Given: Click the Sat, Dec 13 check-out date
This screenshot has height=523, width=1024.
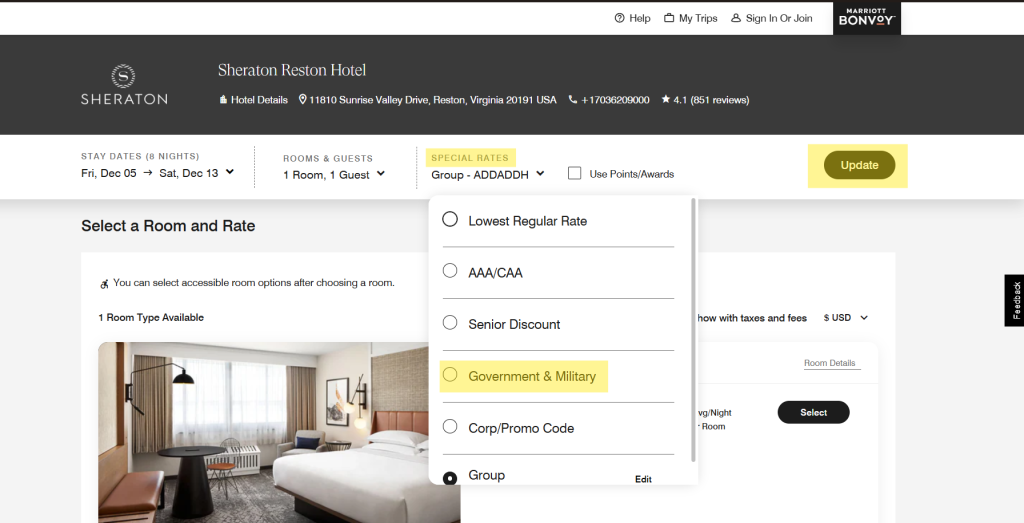Looking at the screenshot, I should click(189, 173).
